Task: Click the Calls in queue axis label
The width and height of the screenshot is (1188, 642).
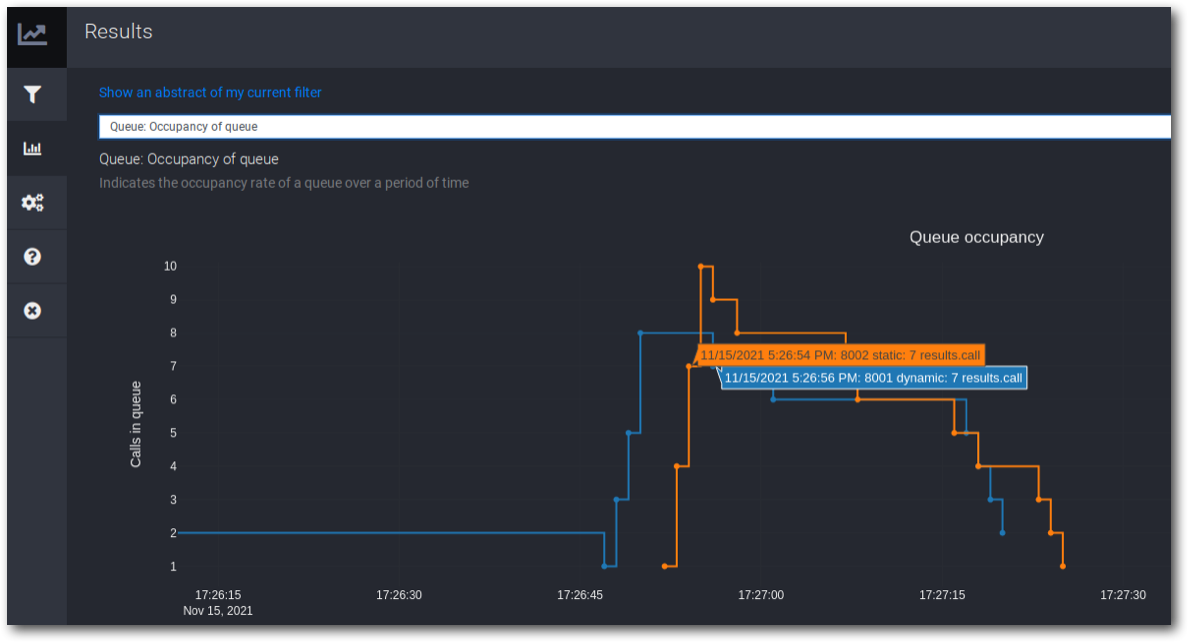Action: [x=136, y=424]
